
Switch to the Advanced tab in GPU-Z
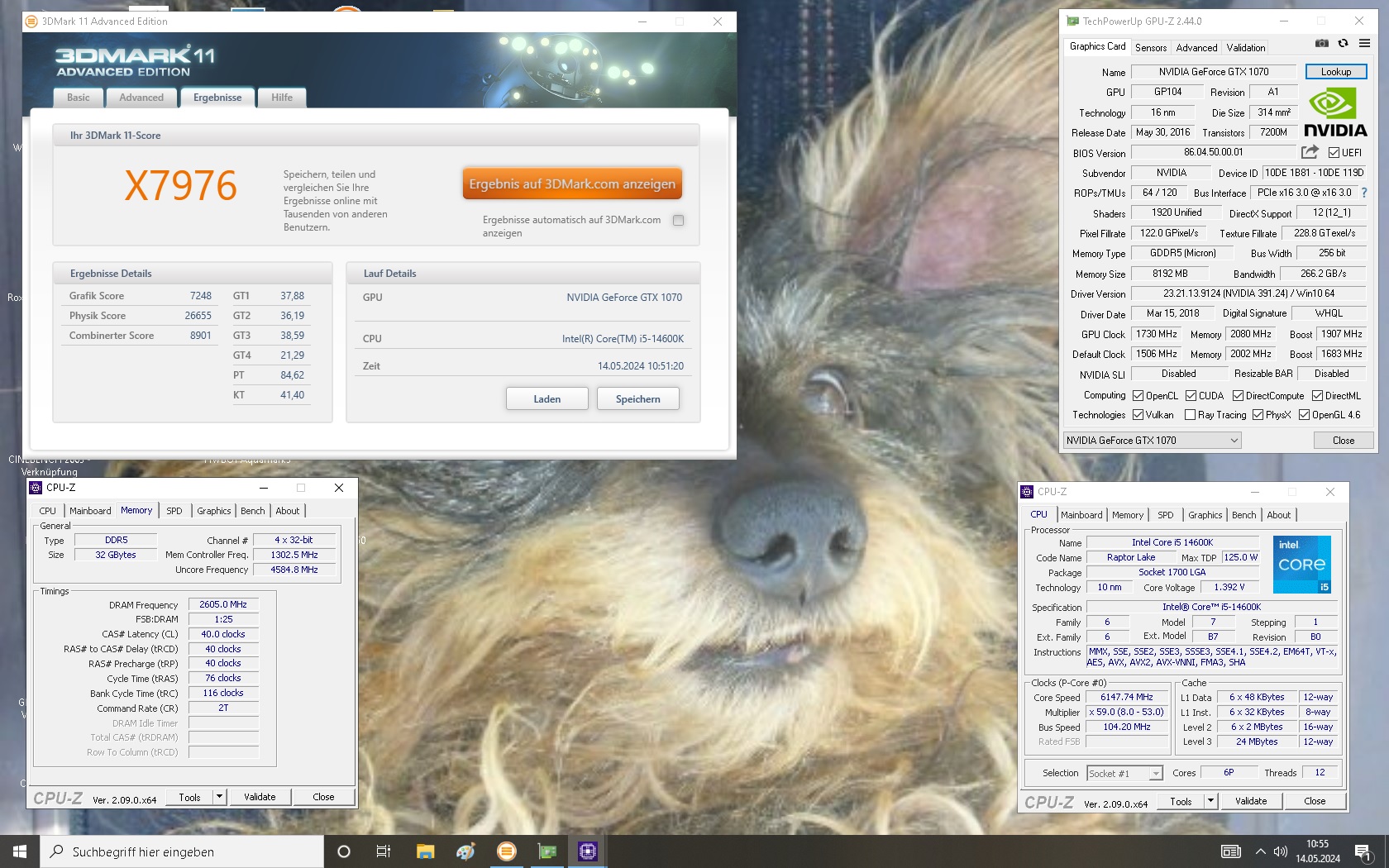[1196, 48]
